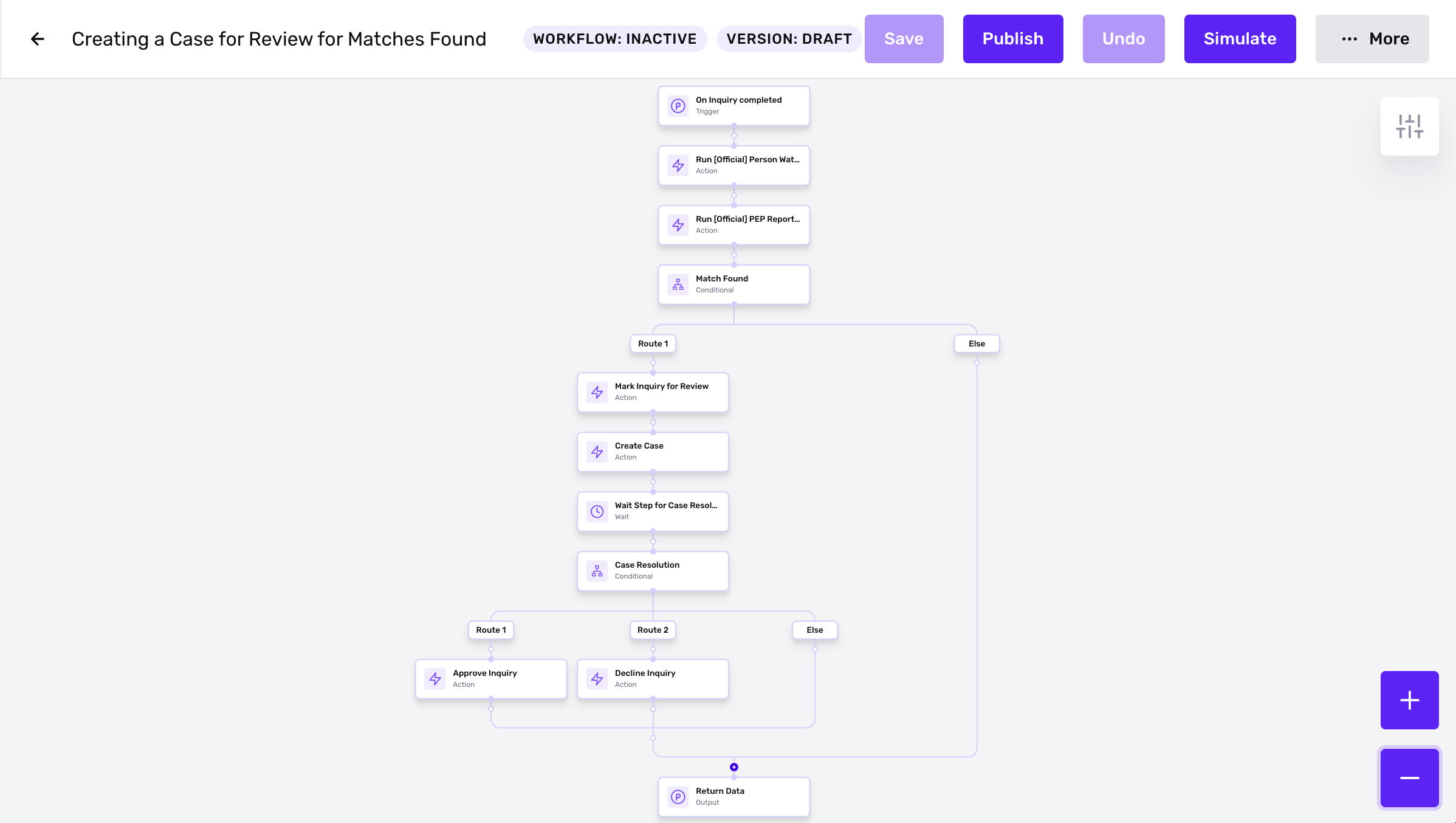The image size is (1456, 823).
Task: Select the Save menu item
Action: 904,39
